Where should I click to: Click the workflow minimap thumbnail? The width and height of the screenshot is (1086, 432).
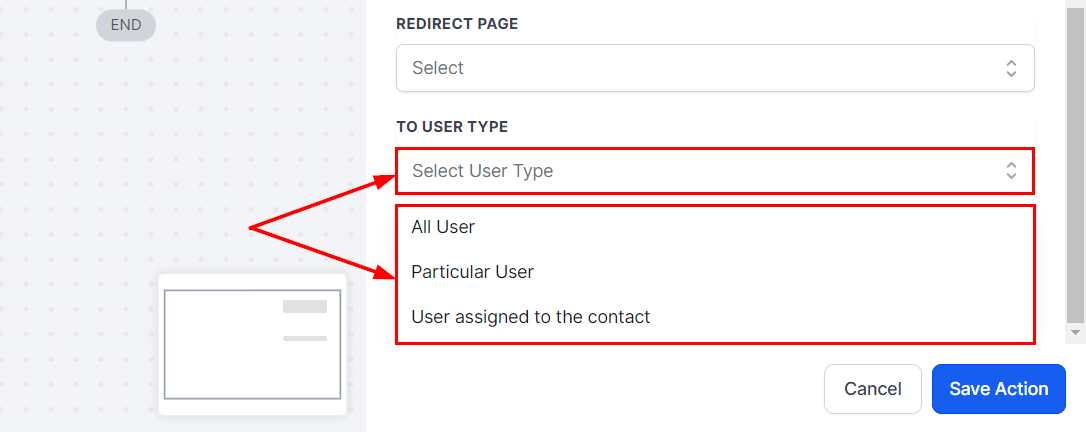coord(252,344)
